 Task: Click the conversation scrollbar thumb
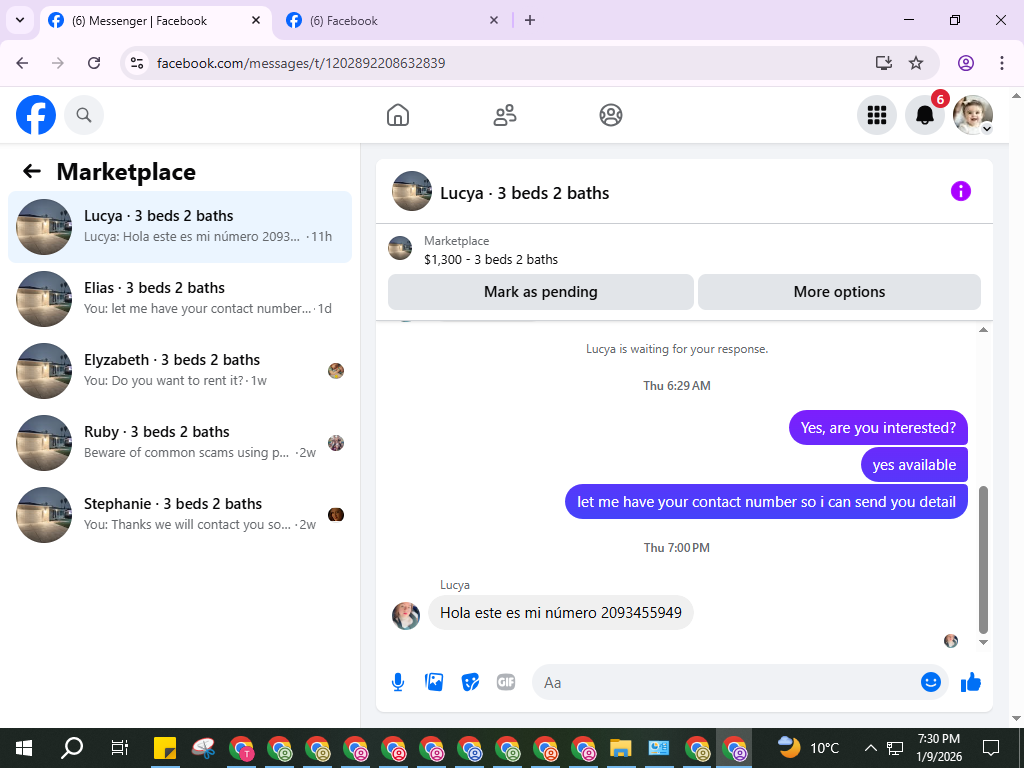coord(984,559)
